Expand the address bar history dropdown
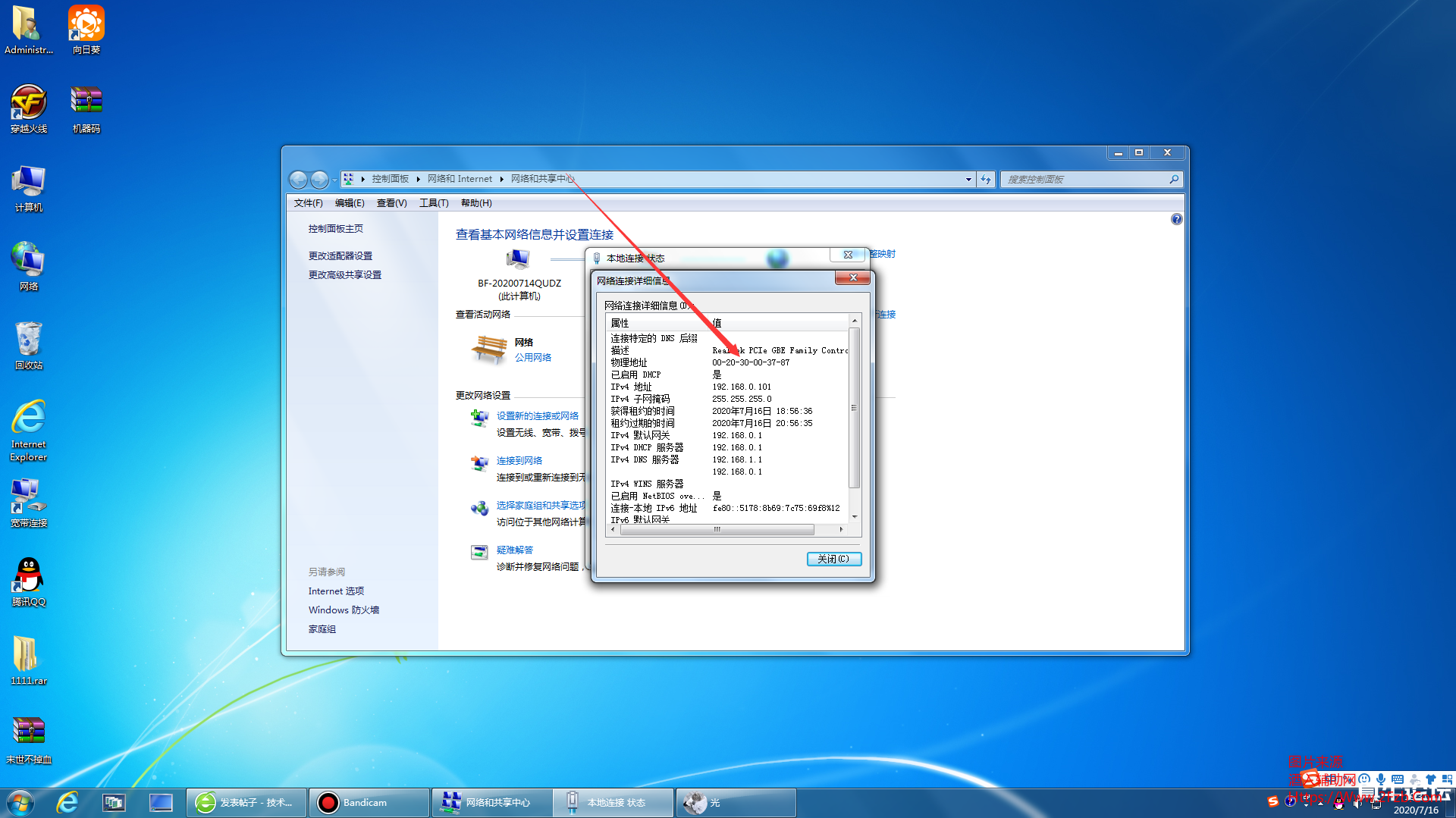 [968, 180]
